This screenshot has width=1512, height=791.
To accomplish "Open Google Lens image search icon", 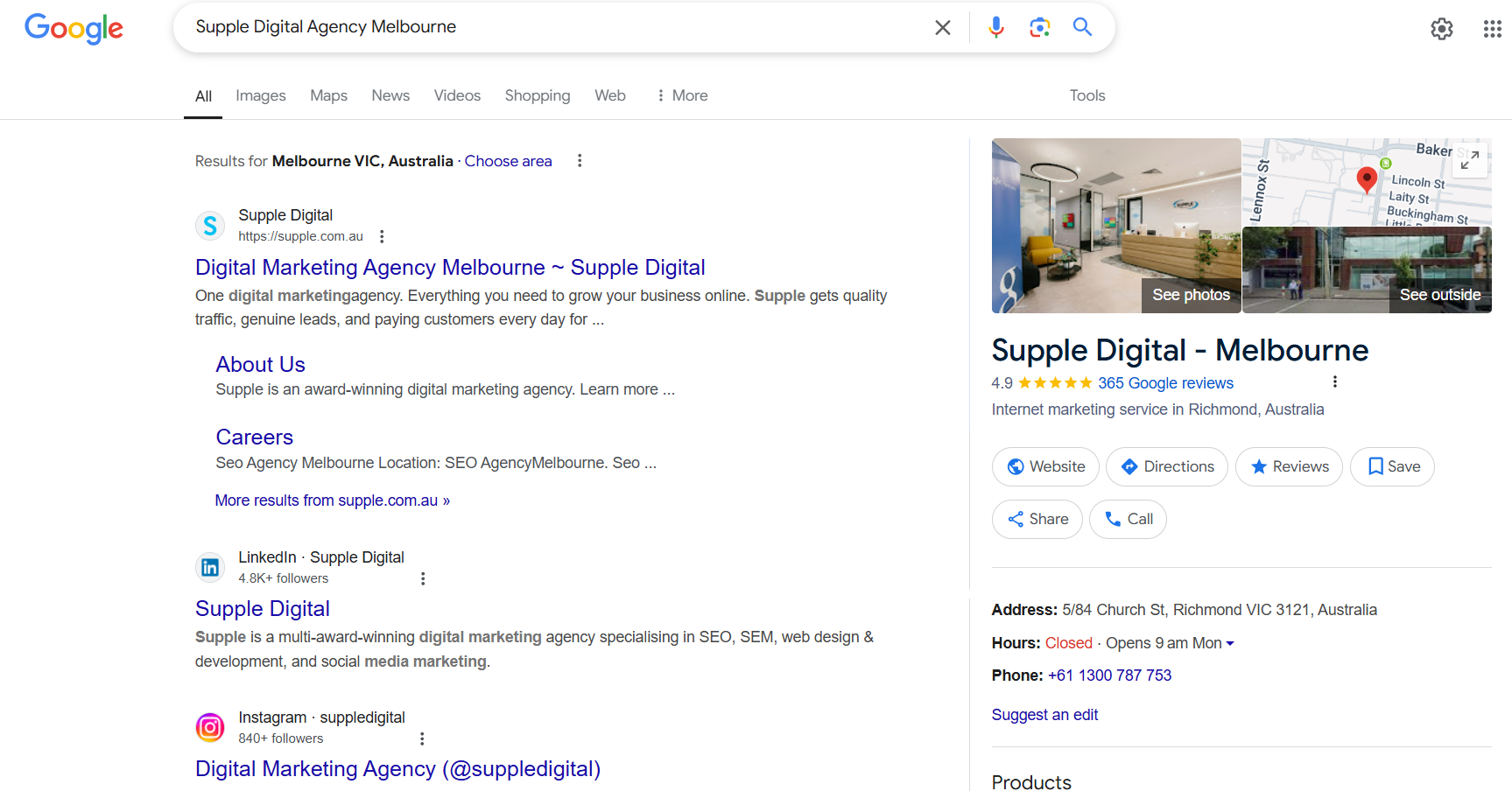I will pyautogui.click(x=1039, y=27).
